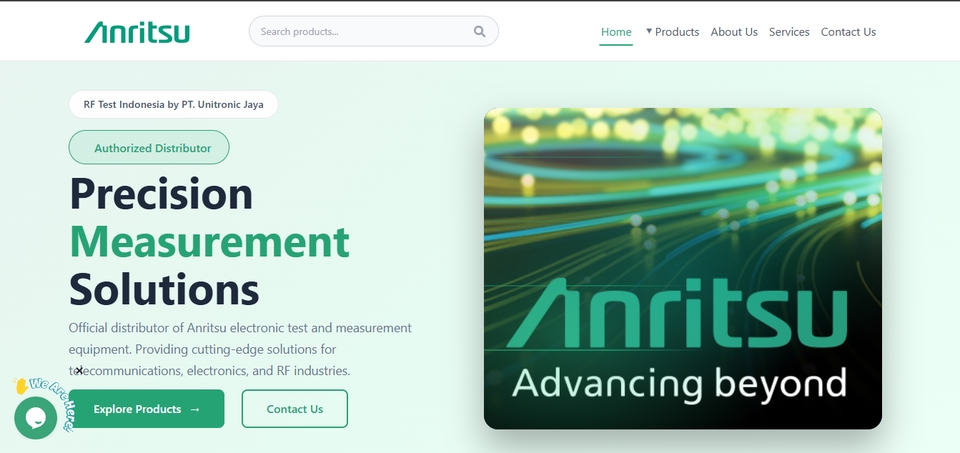Click RF Test Indonesia by PT. Unitronic Jaya label
This screenshot has height=453, width=960.
173,105
